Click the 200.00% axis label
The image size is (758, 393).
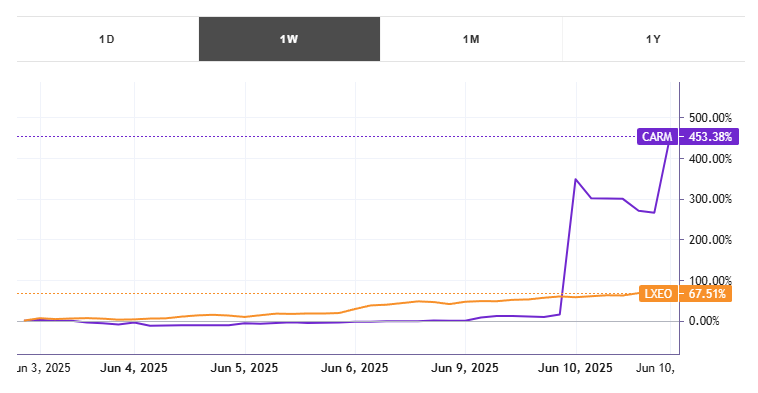710,240
